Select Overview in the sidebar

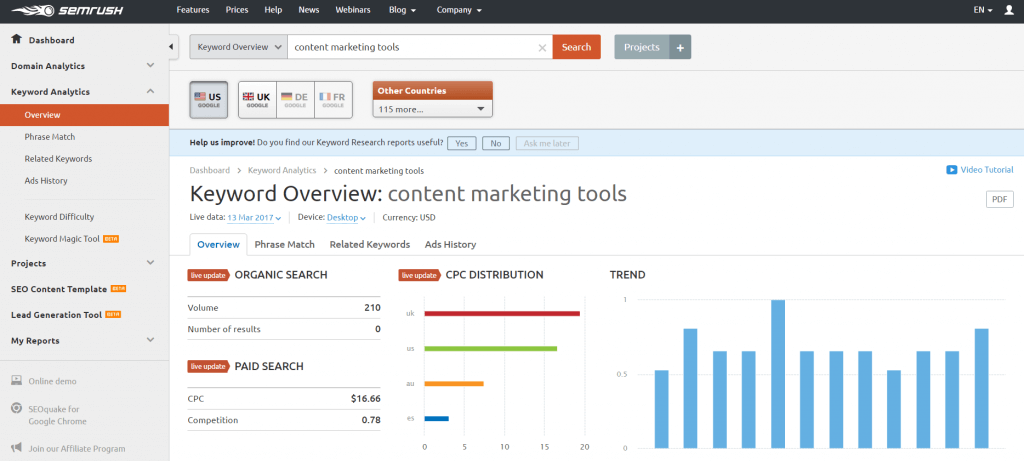point(84,115)
